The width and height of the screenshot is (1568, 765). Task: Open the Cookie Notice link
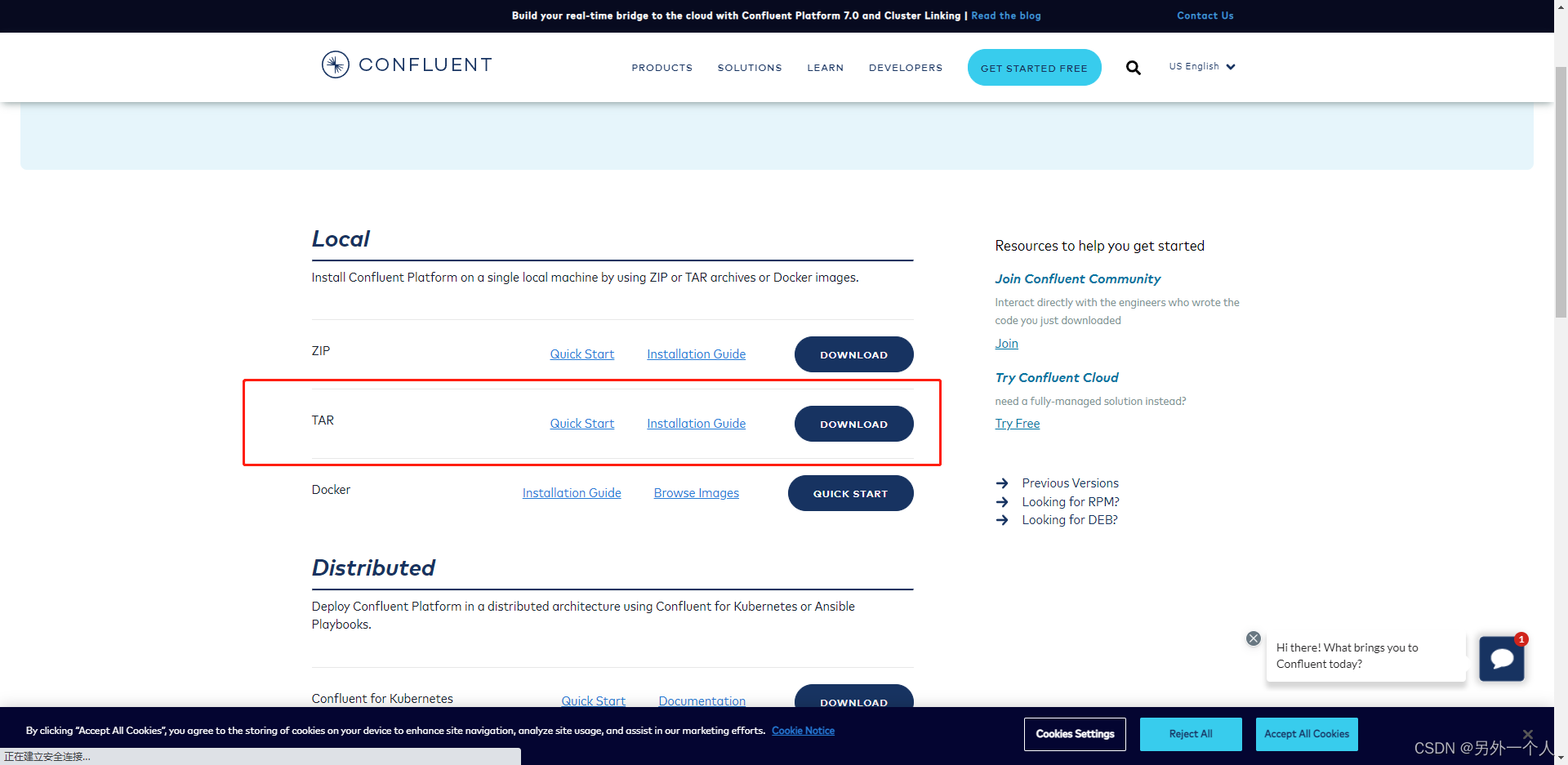pos(803,731)
